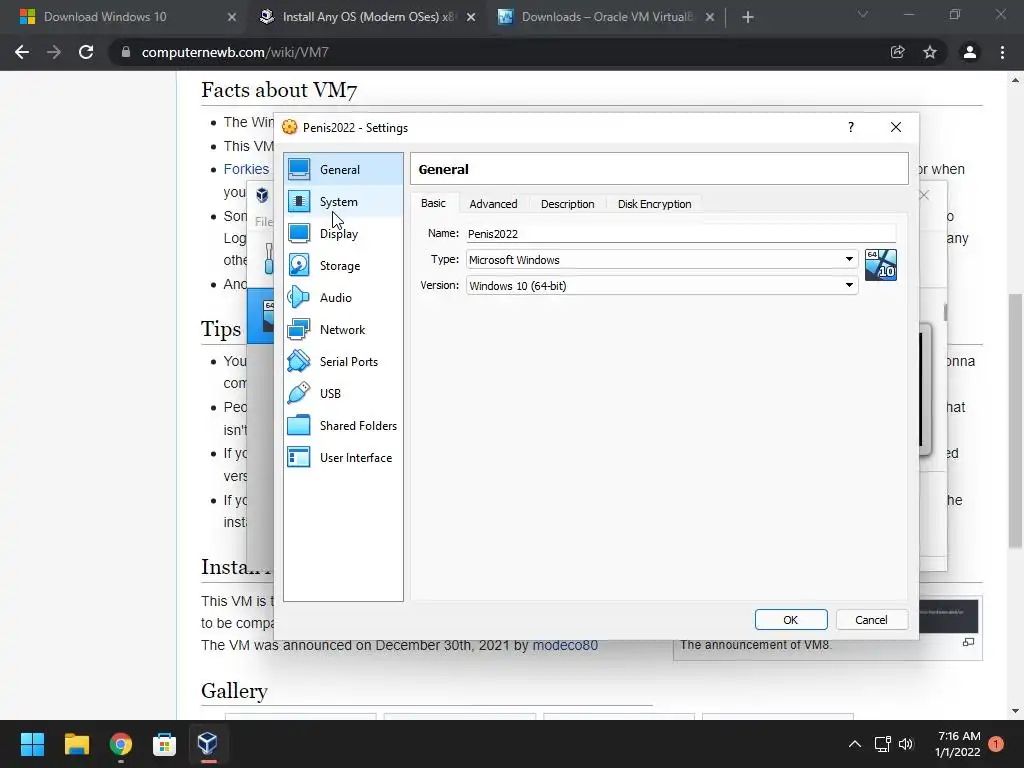
Task: Click VirtualBox icon in taskbar
Action: click(208, 744)
